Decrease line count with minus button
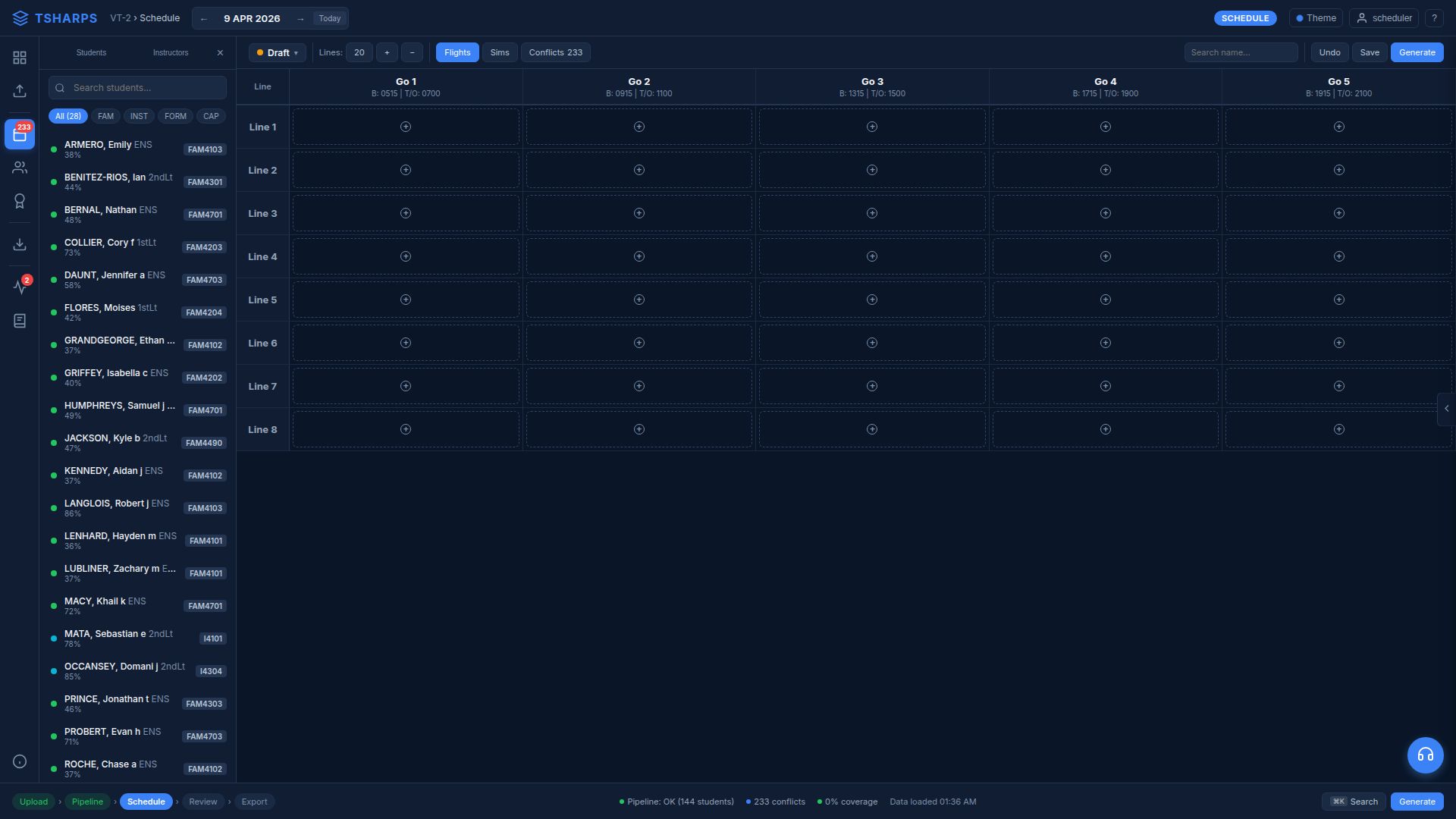 [412, 52]
